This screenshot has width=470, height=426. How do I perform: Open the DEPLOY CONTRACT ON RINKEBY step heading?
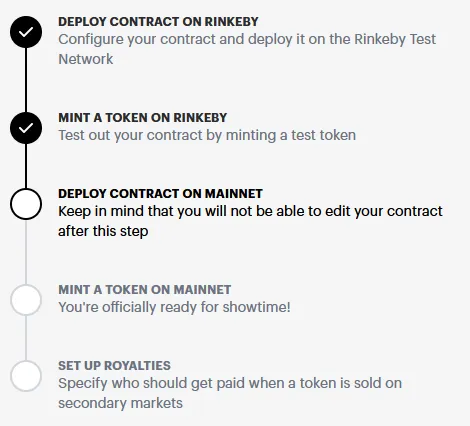point(158,22)
